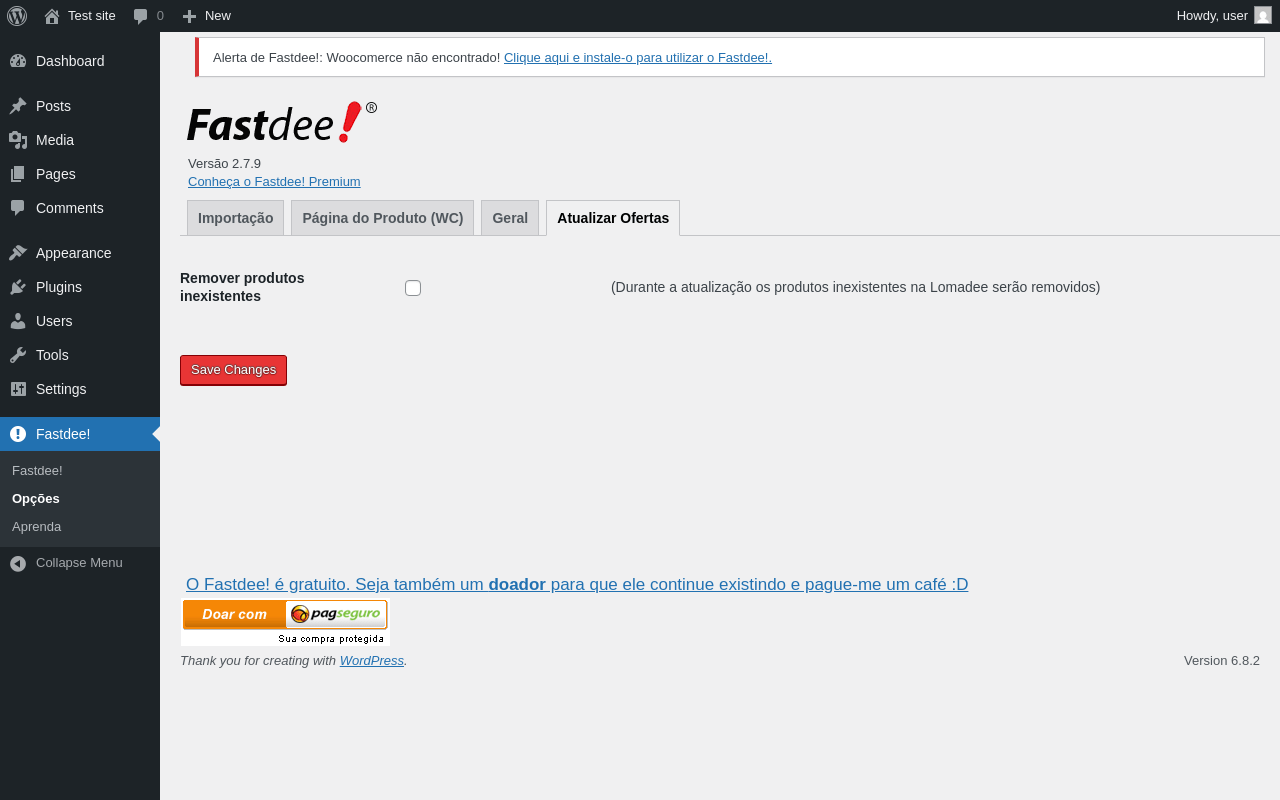Click the Save Changes button
The image size is (1280, 800).
point(233,370)
